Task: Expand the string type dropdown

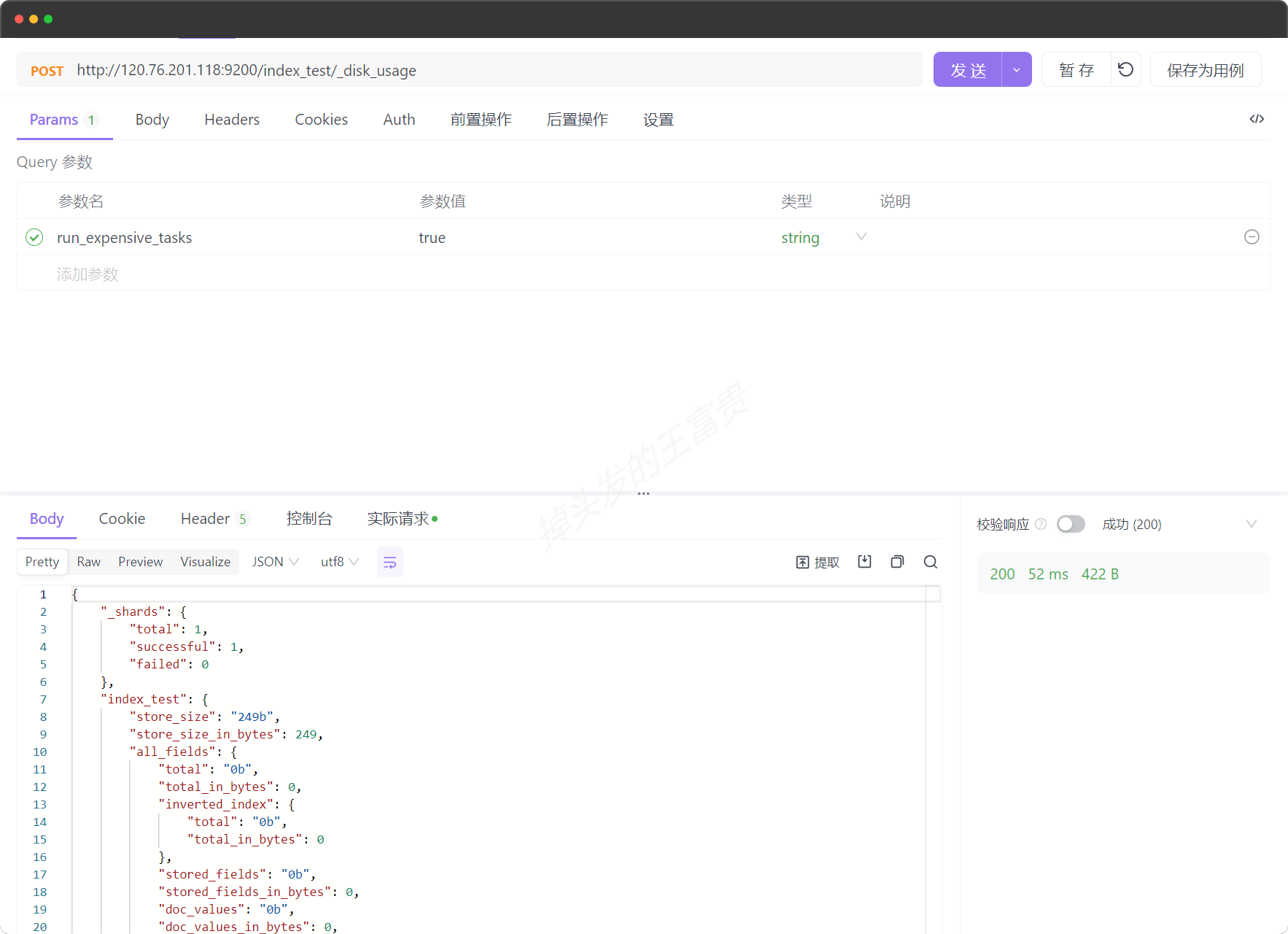Action: tap(861, 237)
